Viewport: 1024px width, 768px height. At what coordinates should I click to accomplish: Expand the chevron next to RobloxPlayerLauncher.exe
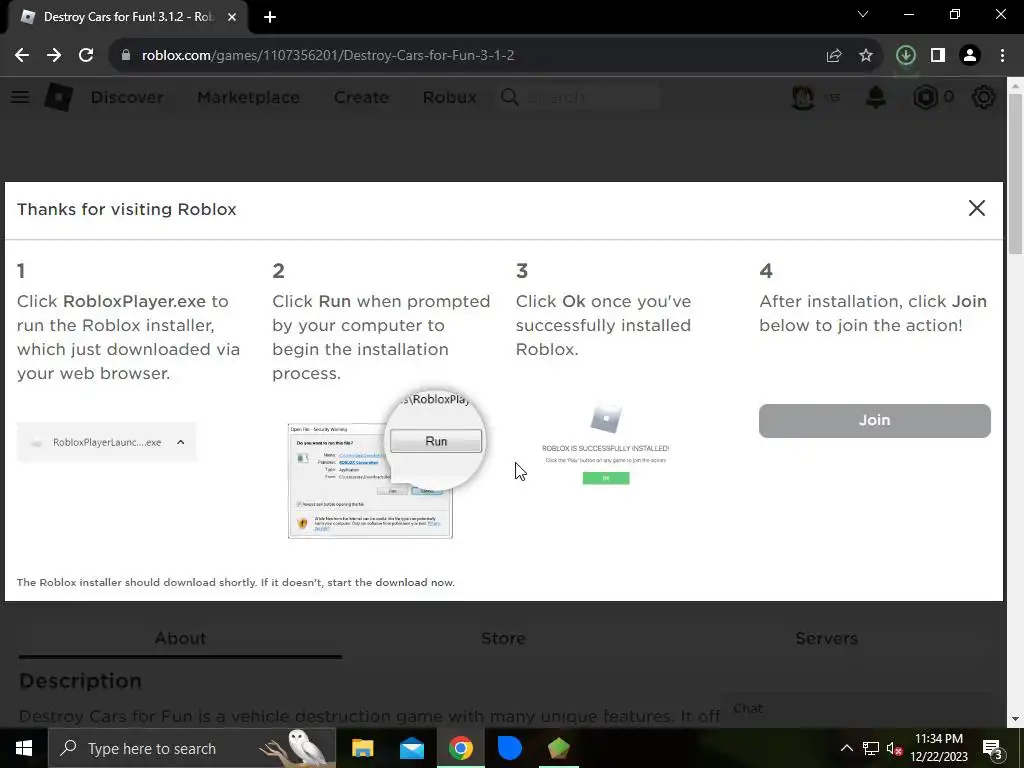(x=181, y=442)
